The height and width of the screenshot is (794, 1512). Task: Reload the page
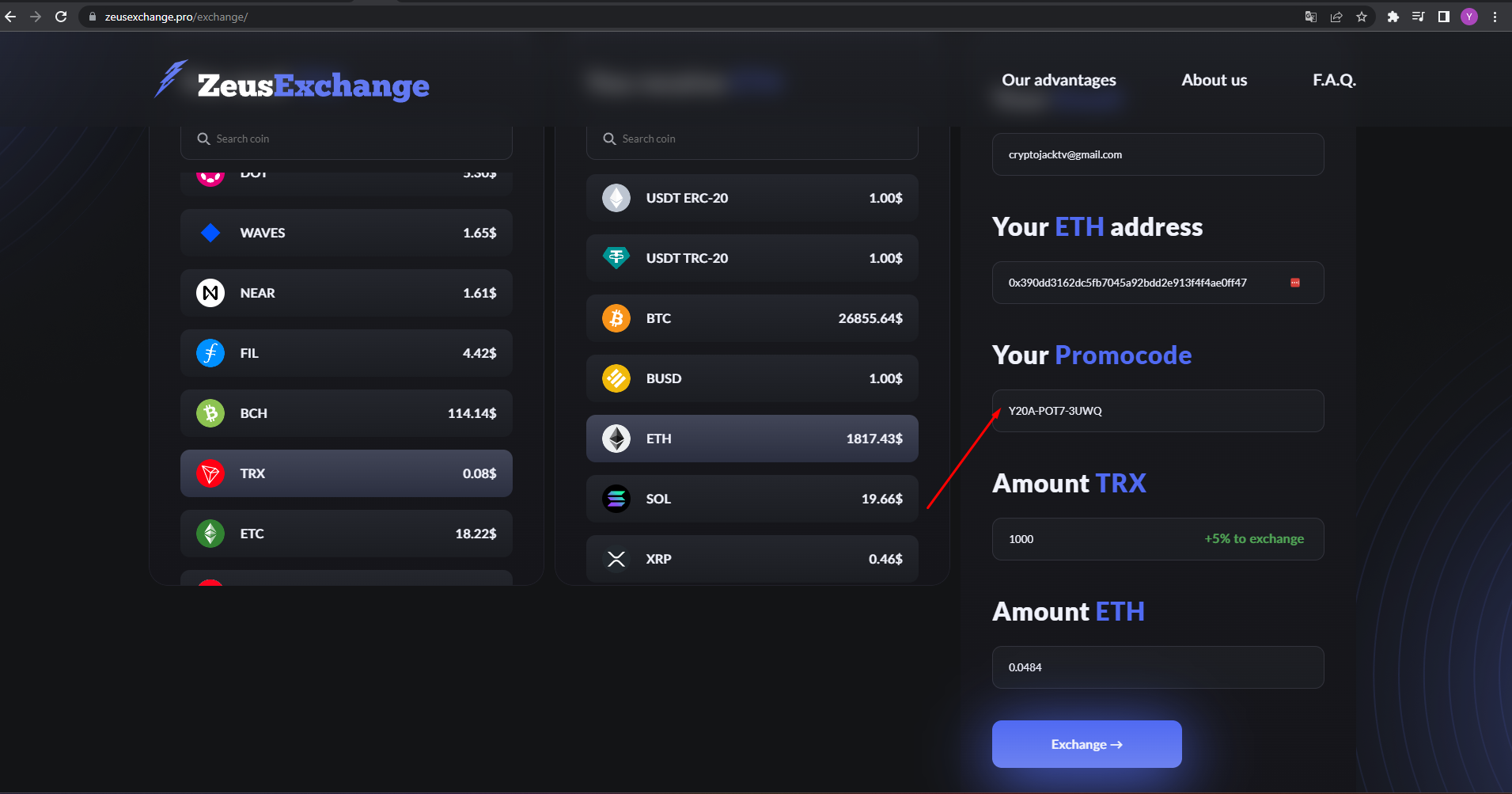coord(61,17)
